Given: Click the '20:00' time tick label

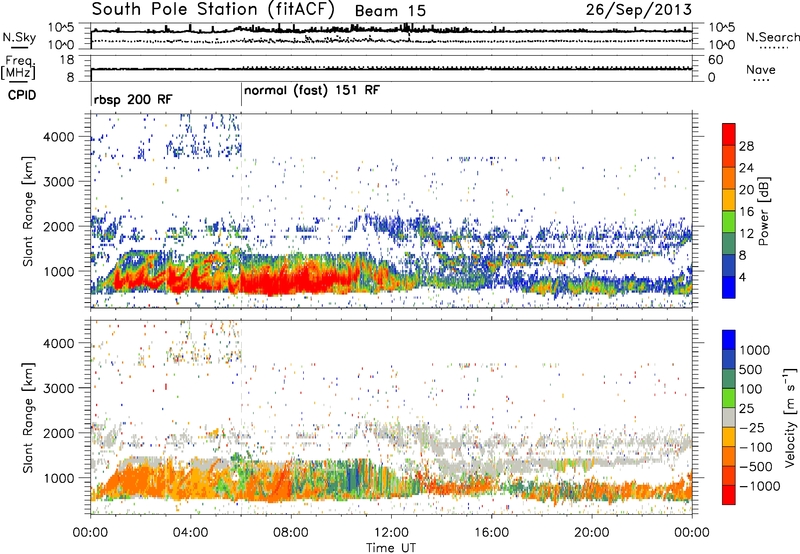Looking at the screenshot, I should 591,533.
